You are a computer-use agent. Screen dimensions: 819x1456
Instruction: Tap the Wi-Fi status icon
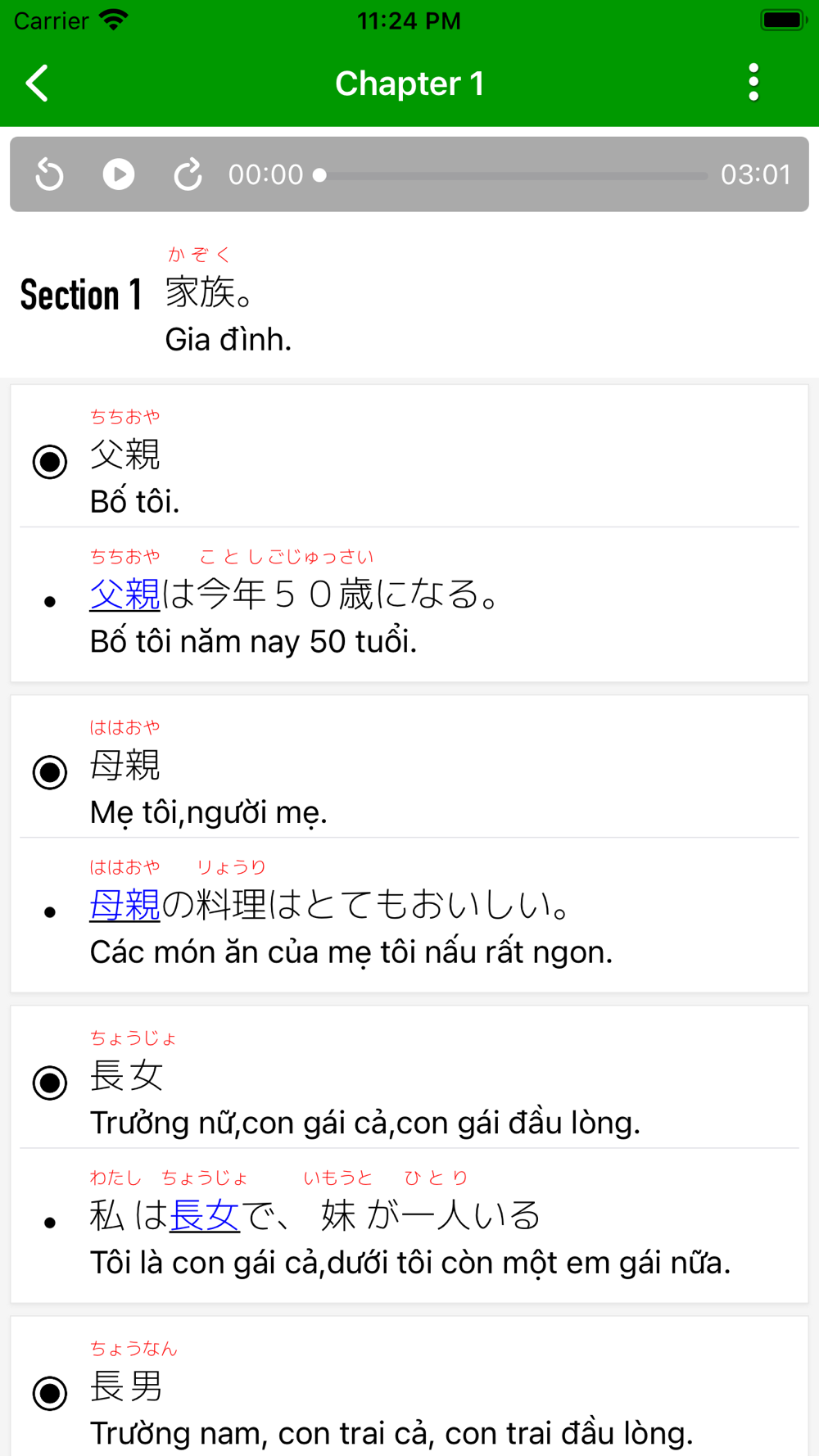coord(114,20)
